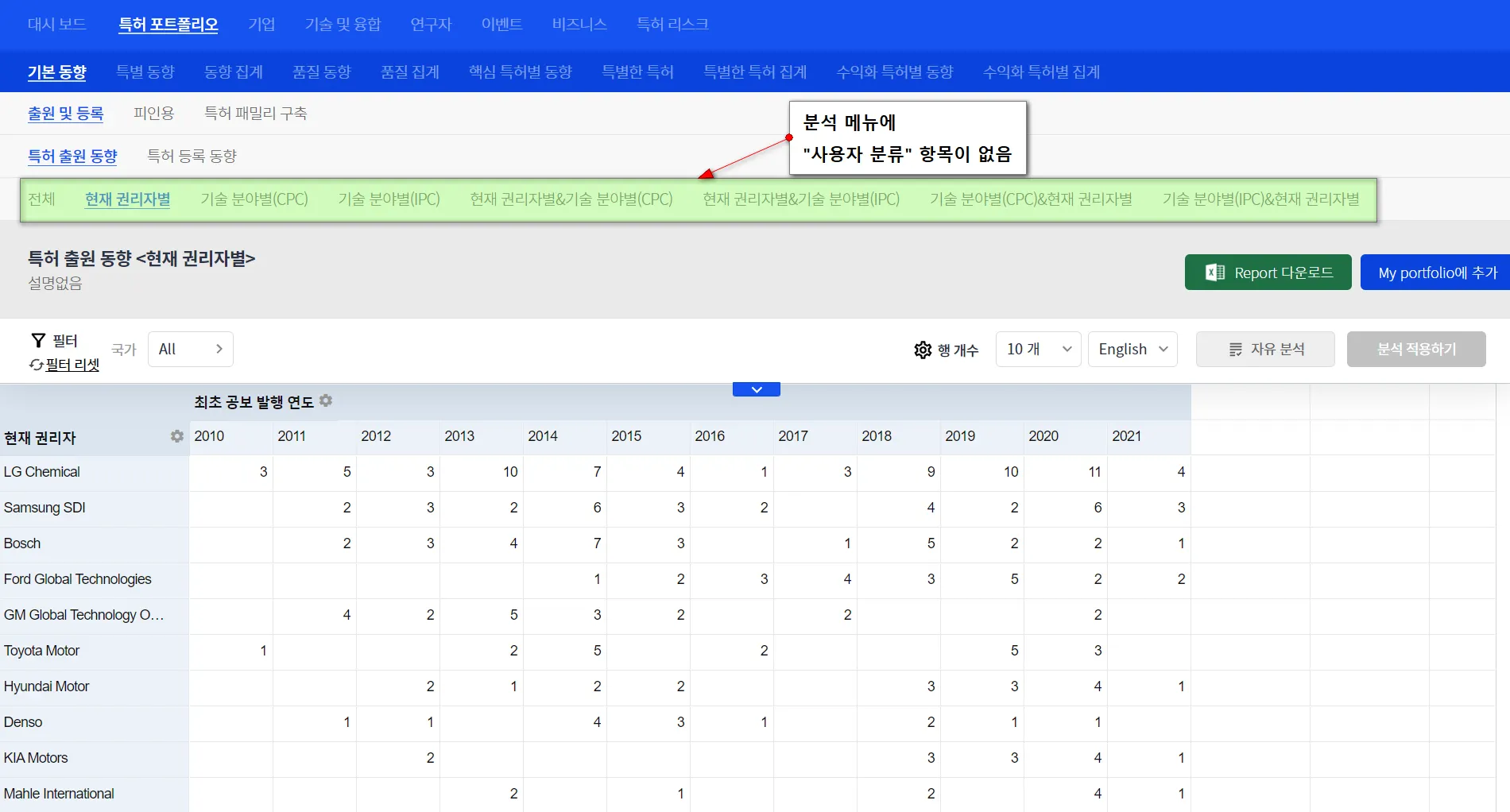The height and width of the screenshot is (812, 1510).
Task: Switch to the 특별 동향 tab
Action: pos(145,72)
